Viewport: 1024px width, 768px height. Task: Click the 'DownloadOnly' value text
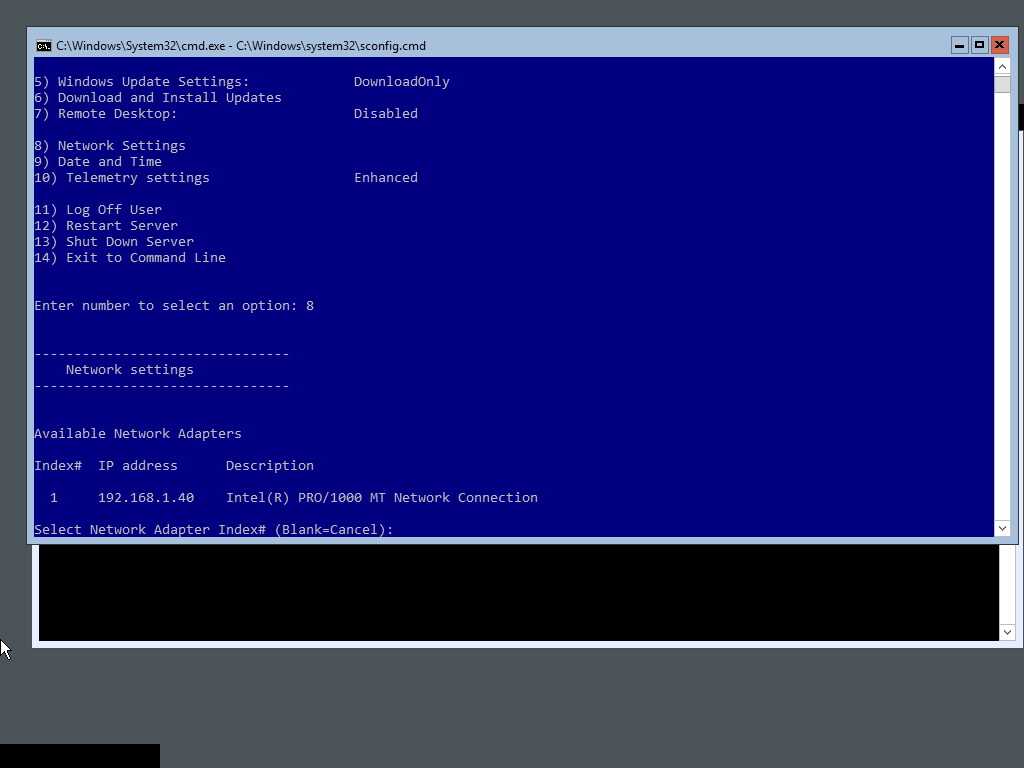(x=402, y=82)
